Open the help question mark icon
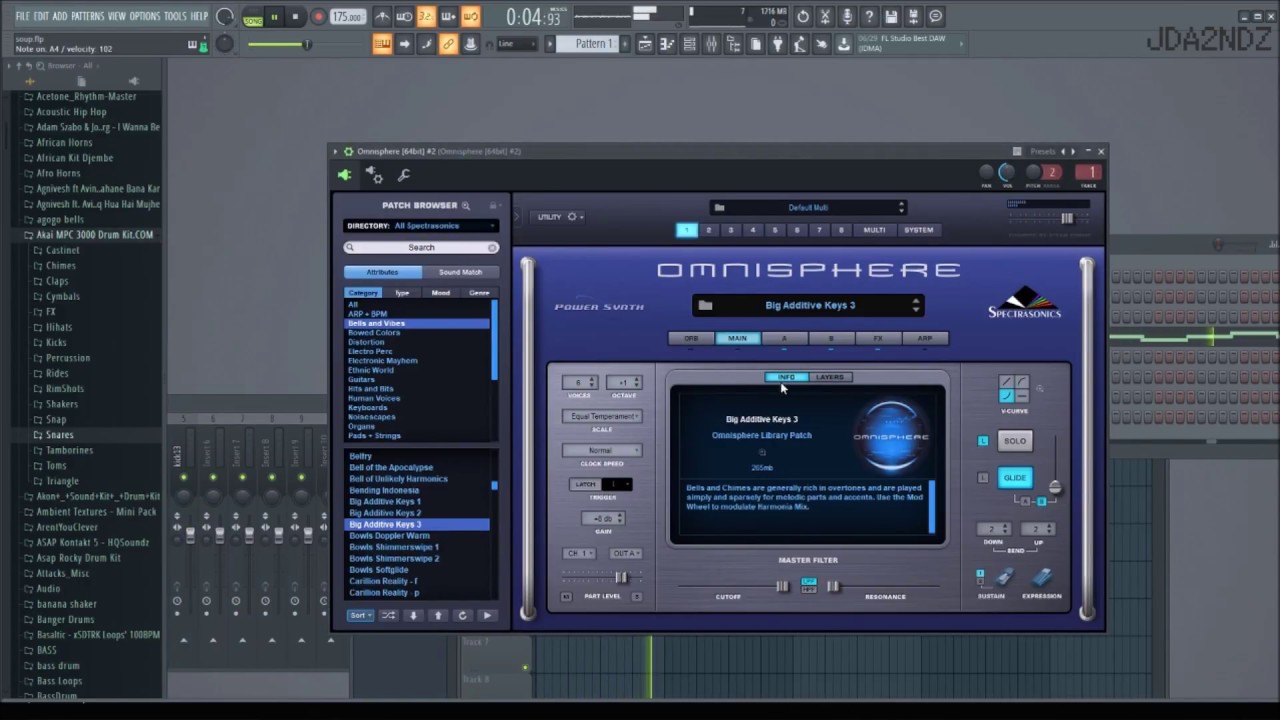1280x720 pixels. (869, 17)
